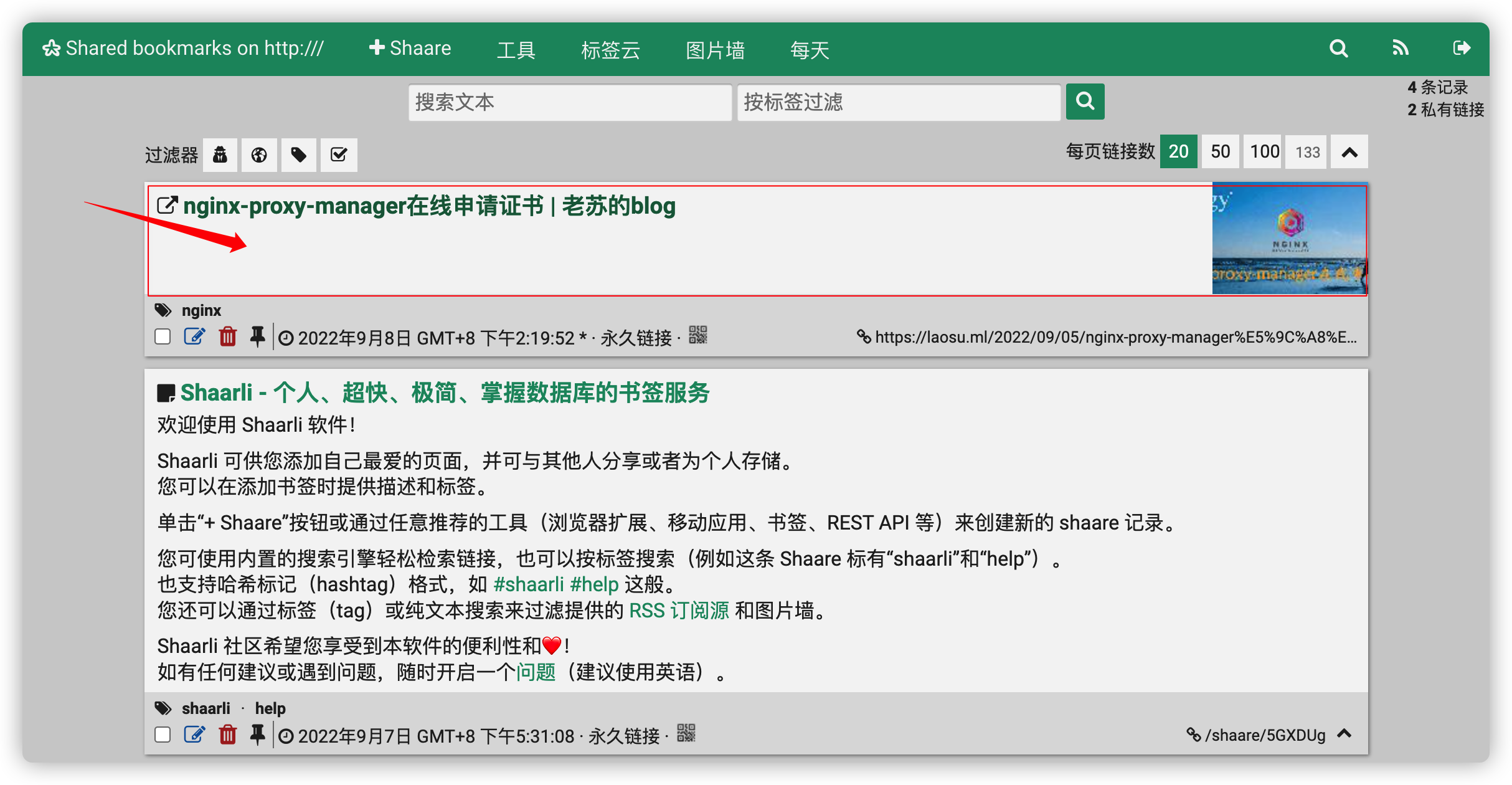Filter by the shaarli tag

point(206,708)
